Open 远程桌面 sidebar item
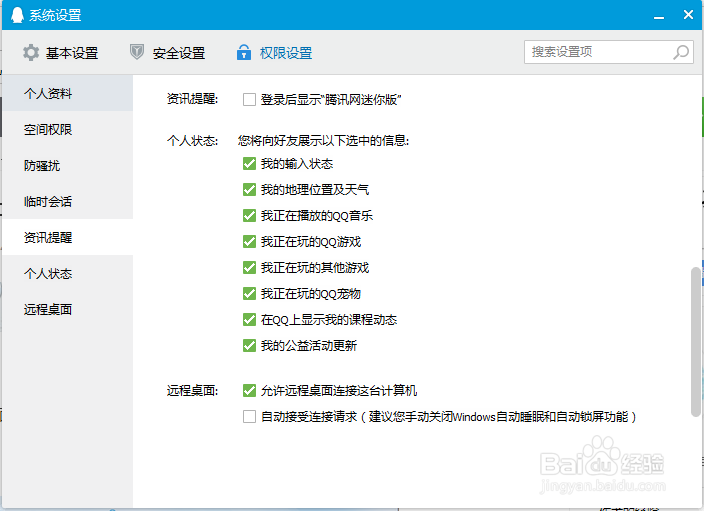Viewport: 704px width, 511px height. tap(67, 309)
